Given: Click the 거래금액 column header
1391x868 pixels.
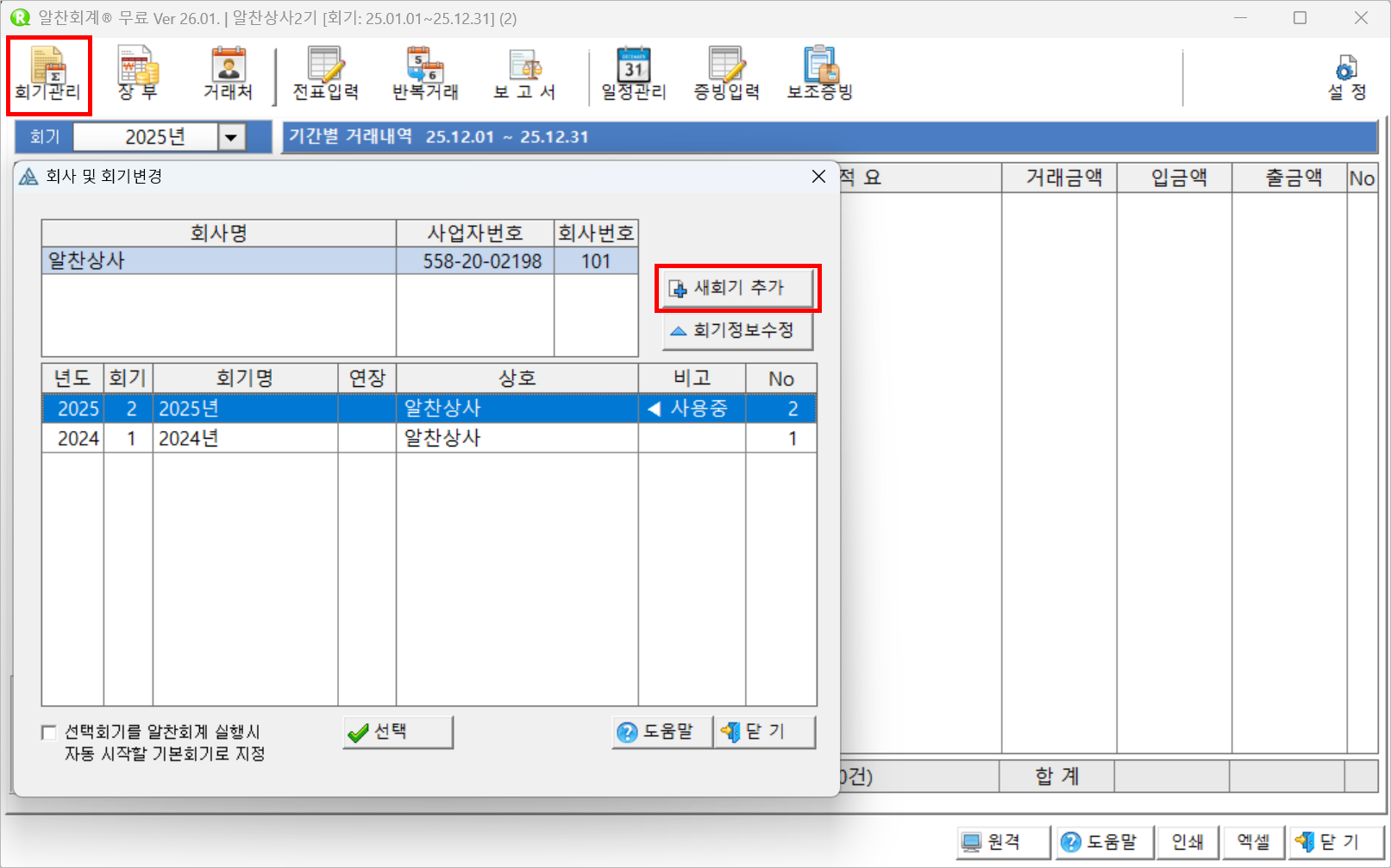Looking at the screenshot, I should (x=1060, y=178).
